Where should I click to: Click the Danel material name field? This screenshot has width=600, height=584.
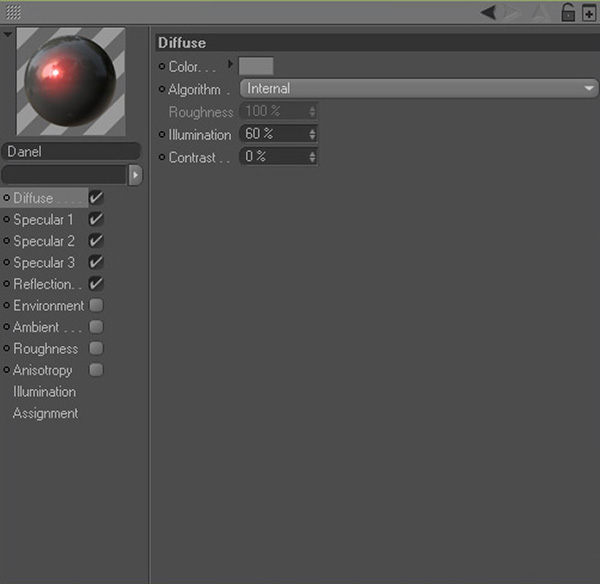point(72,151)
